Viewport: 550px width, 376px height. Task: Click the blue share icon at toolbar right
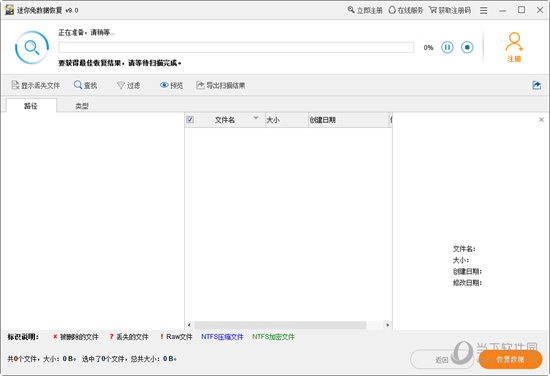click(536, 85)
